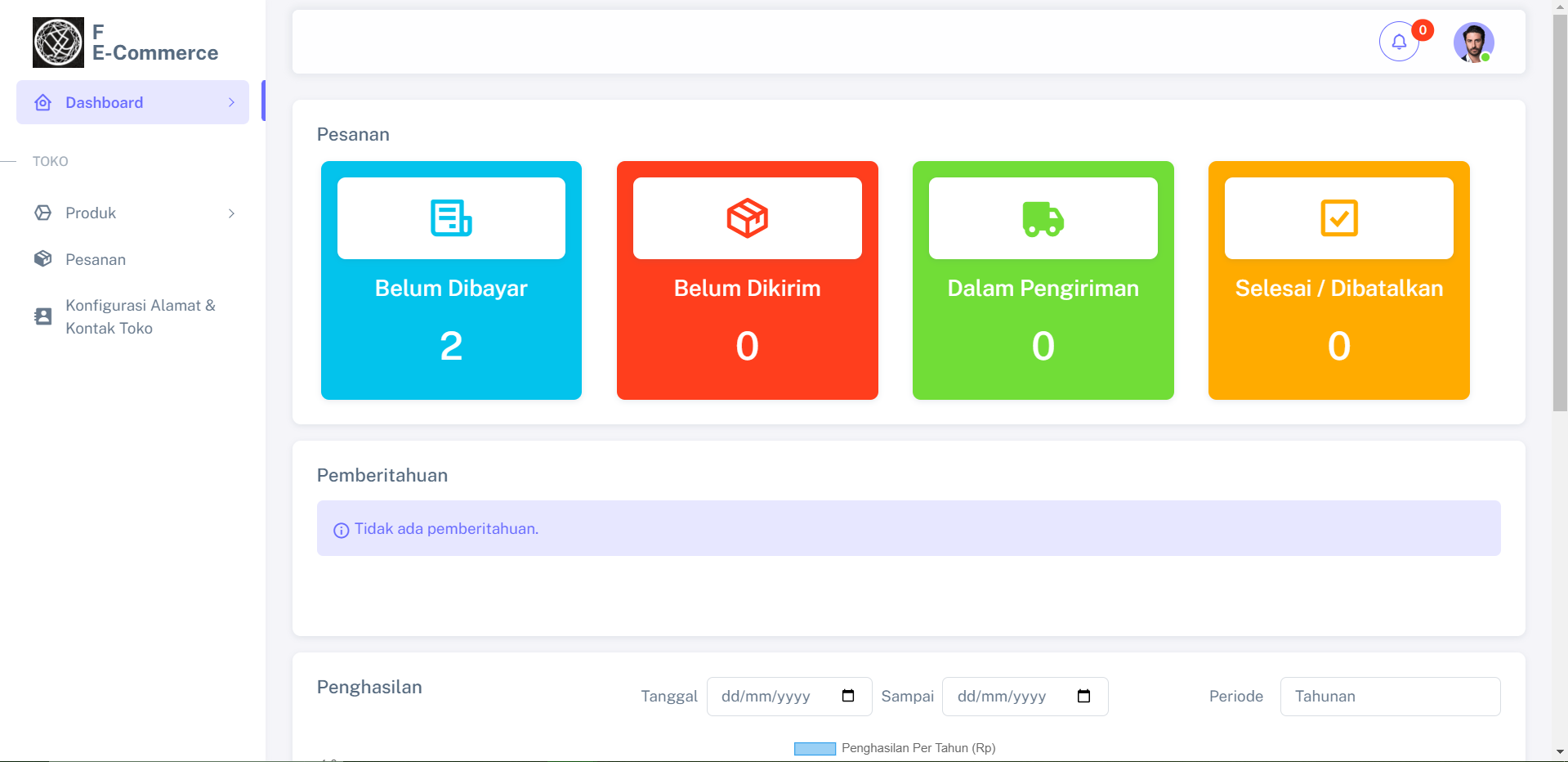
Task: Open the Tanggal start date calendar picker
Action: [848, 696]
